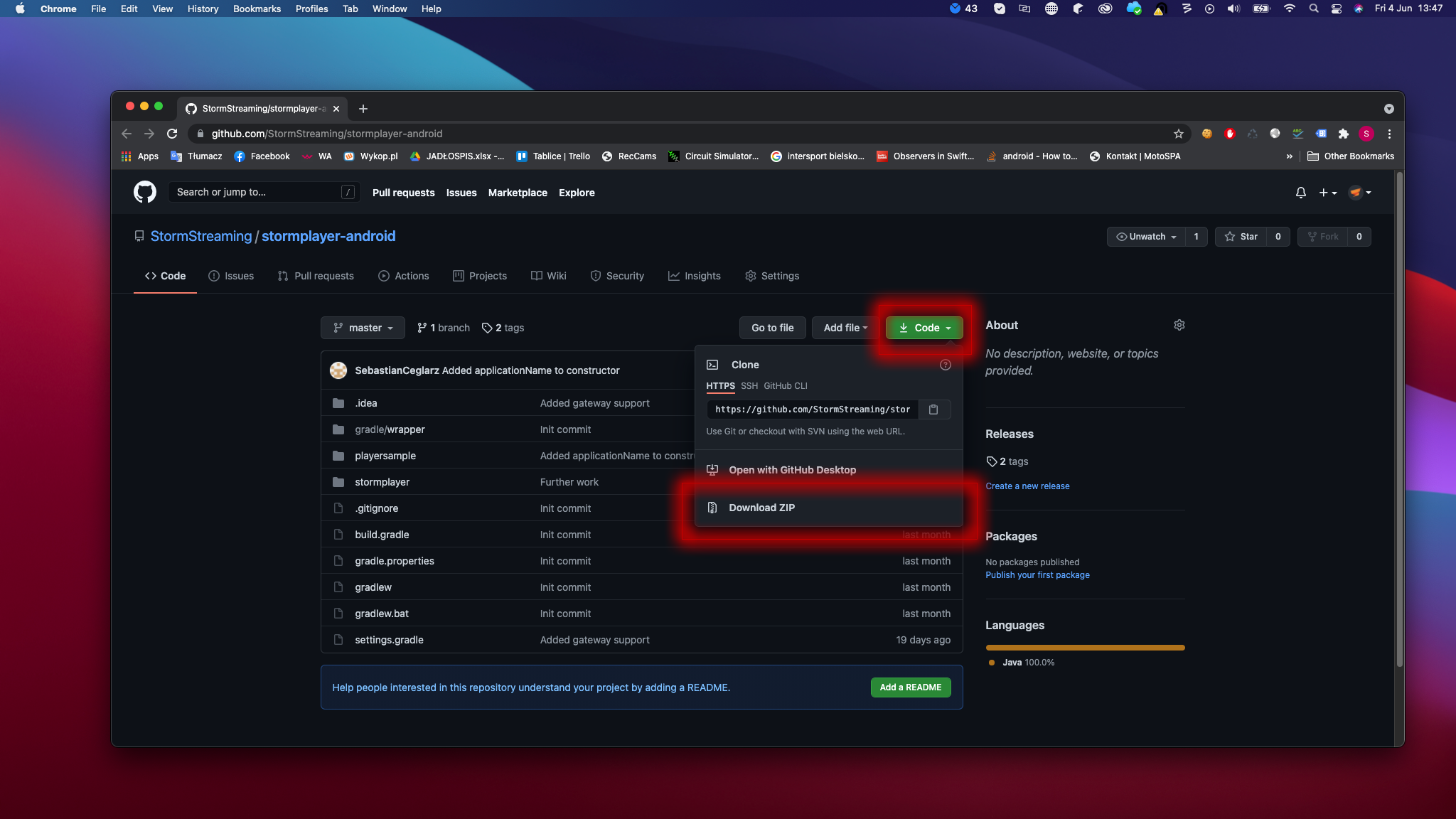
Task: Open the Chrome History menu
Action: 203,9
